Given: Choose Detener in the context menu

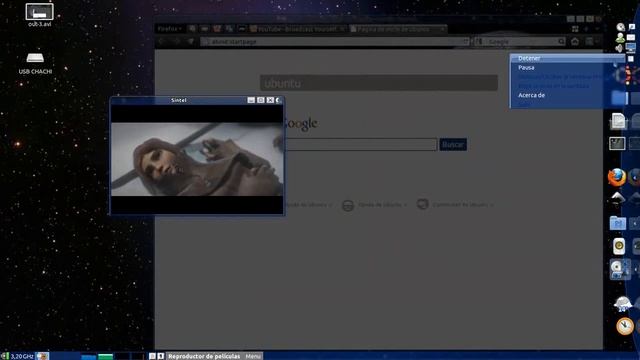Looking at the screenshot, I should (567, 58).
